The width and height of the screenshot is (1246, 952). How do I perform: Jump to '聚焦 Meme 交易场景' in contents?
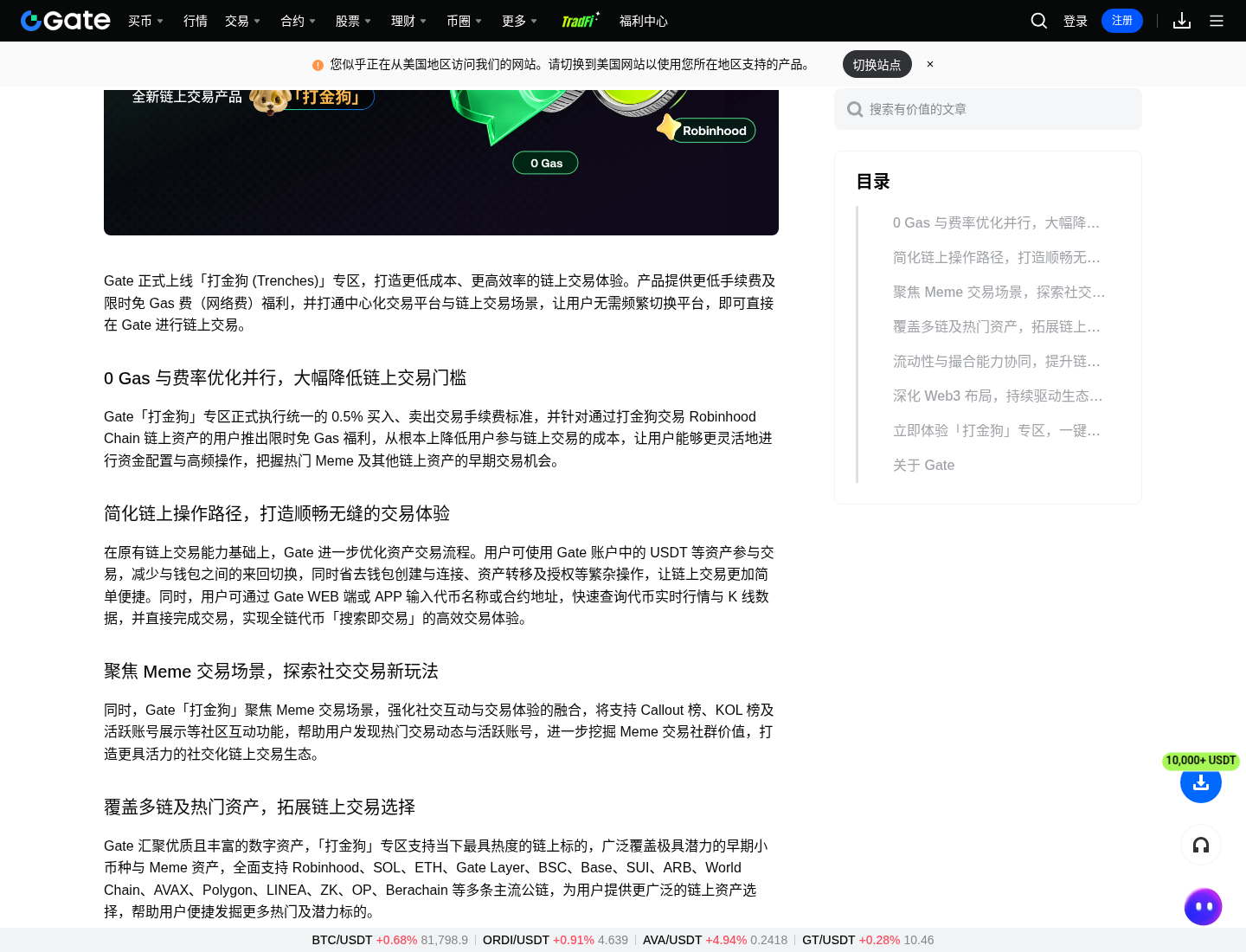999,292
